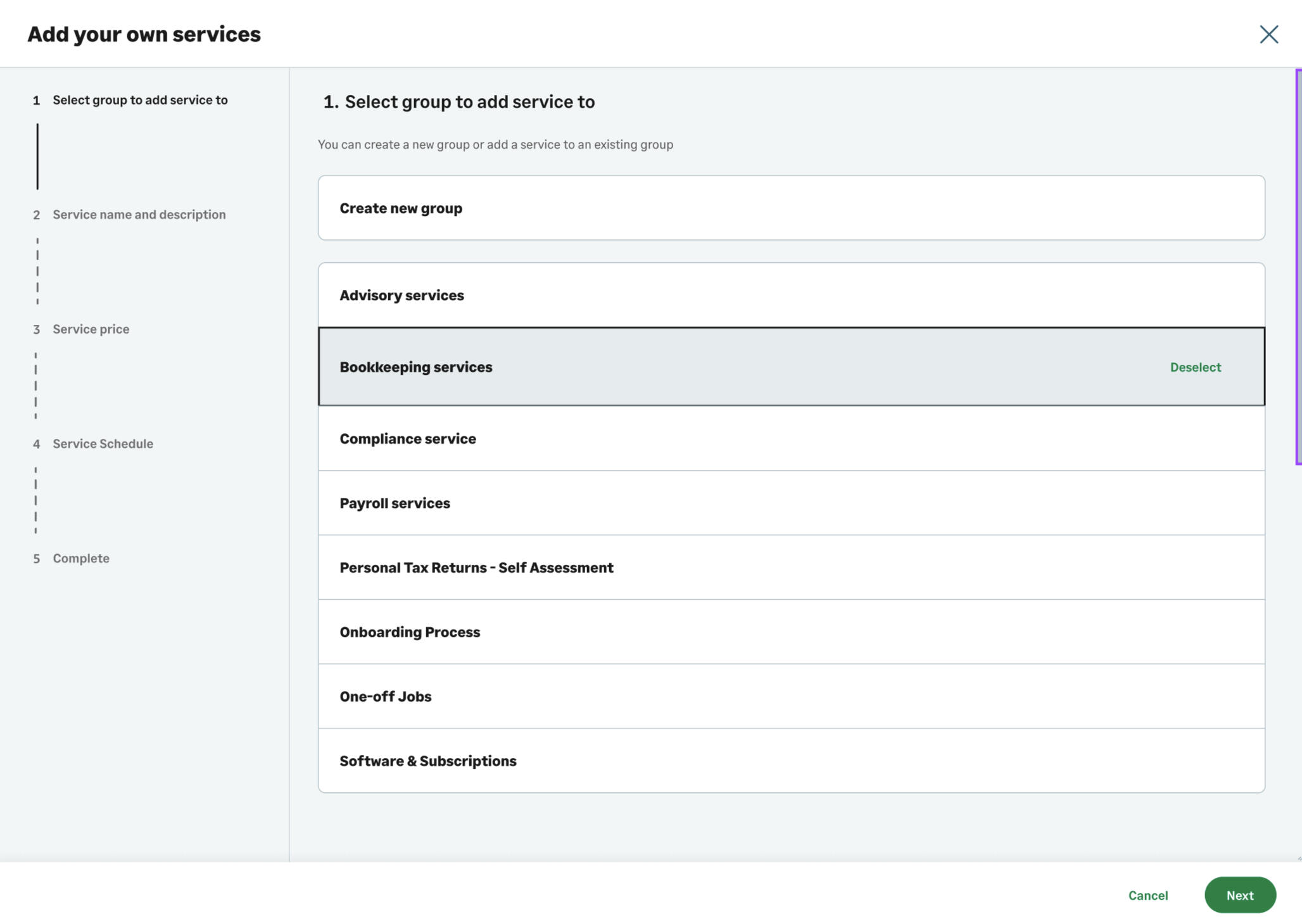The width and height of the screenshot is (1302, 924).
Task: Open the Service price step
Action: (x=91, y=329)
